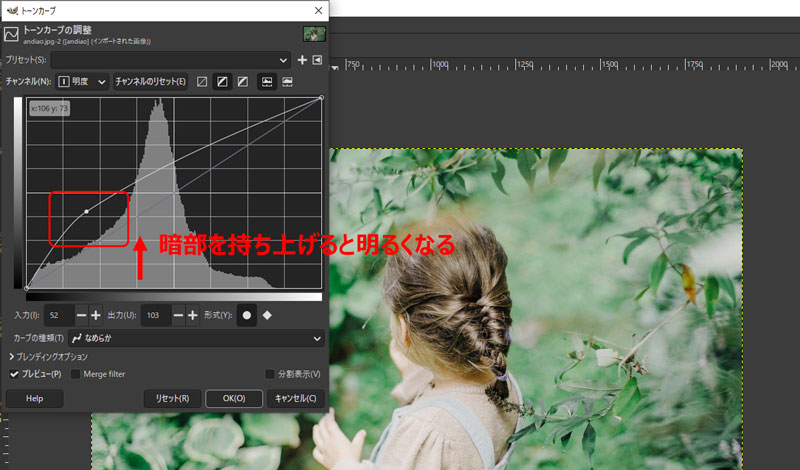Open the チャンネル 明度 channel dropdown
800x470 pixels.
pyautogui.click(x=82, y=82)
